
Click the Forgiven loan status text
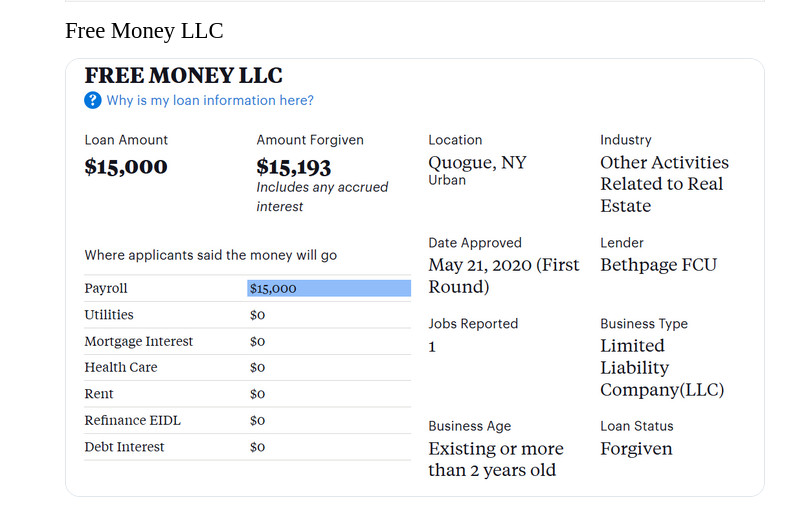coord(636,449)
